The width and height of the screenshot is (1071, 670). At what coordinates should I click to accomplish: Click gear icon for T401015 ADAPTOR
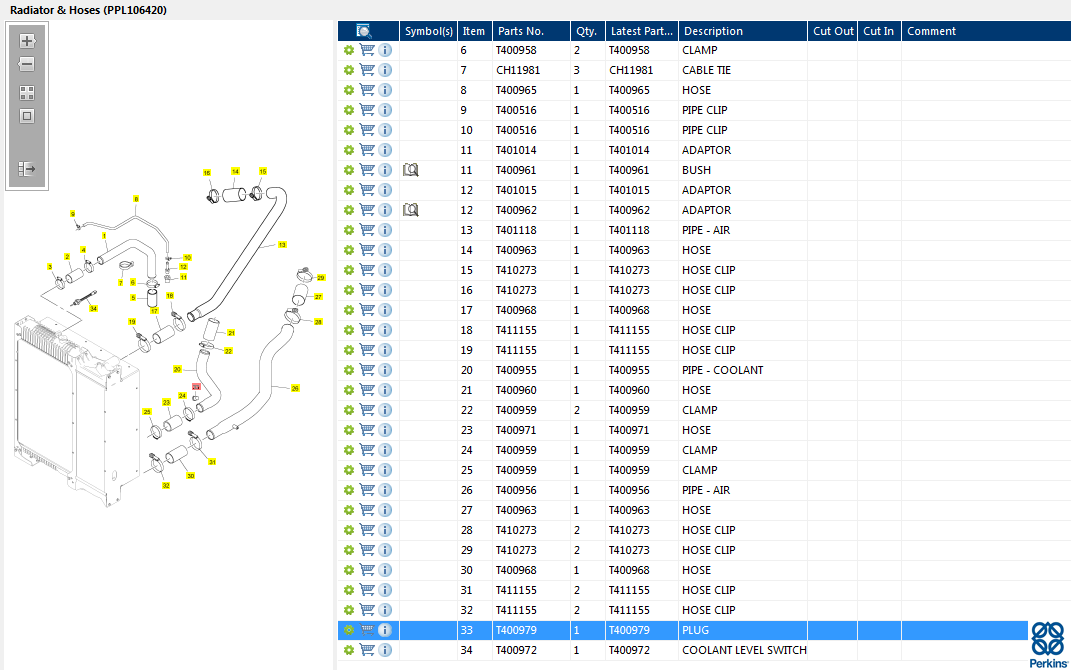(x=348, y=190)
